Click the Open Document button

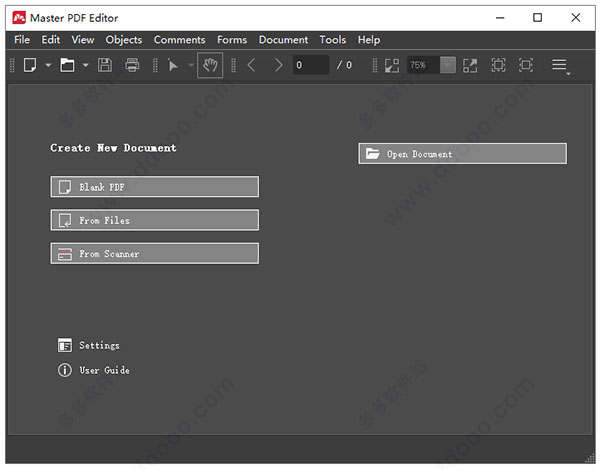point(463,153)
